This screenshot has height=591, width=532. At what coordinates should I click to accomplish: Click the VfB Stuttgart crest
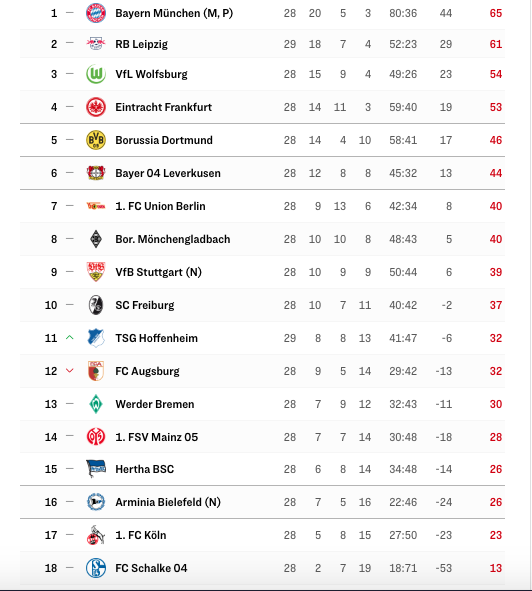click(x=96, y=272)
